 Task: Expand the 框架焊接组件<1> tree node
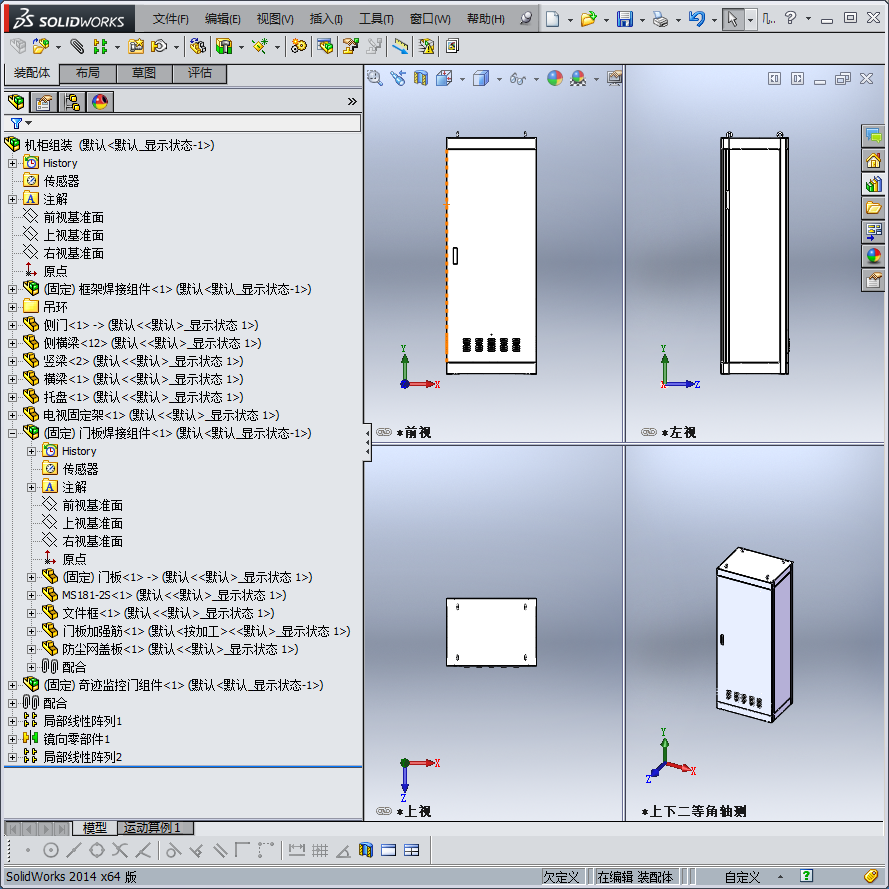click(12, 290)
